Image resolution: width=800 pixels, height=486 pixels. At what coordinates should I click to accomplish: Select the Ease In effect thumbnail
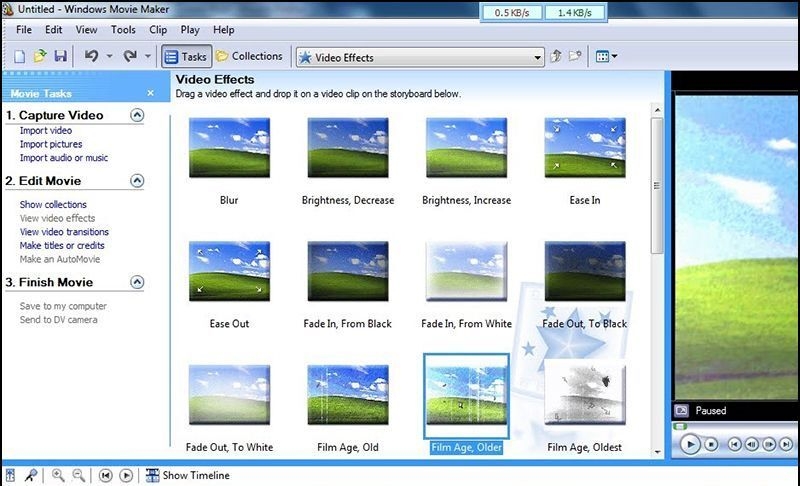(585, 148)
